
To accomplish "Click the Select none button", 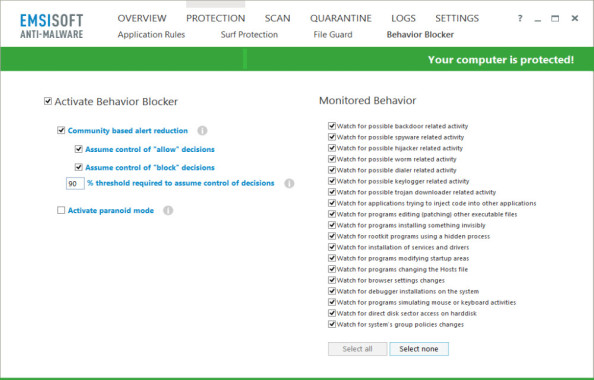I will 419,349.
